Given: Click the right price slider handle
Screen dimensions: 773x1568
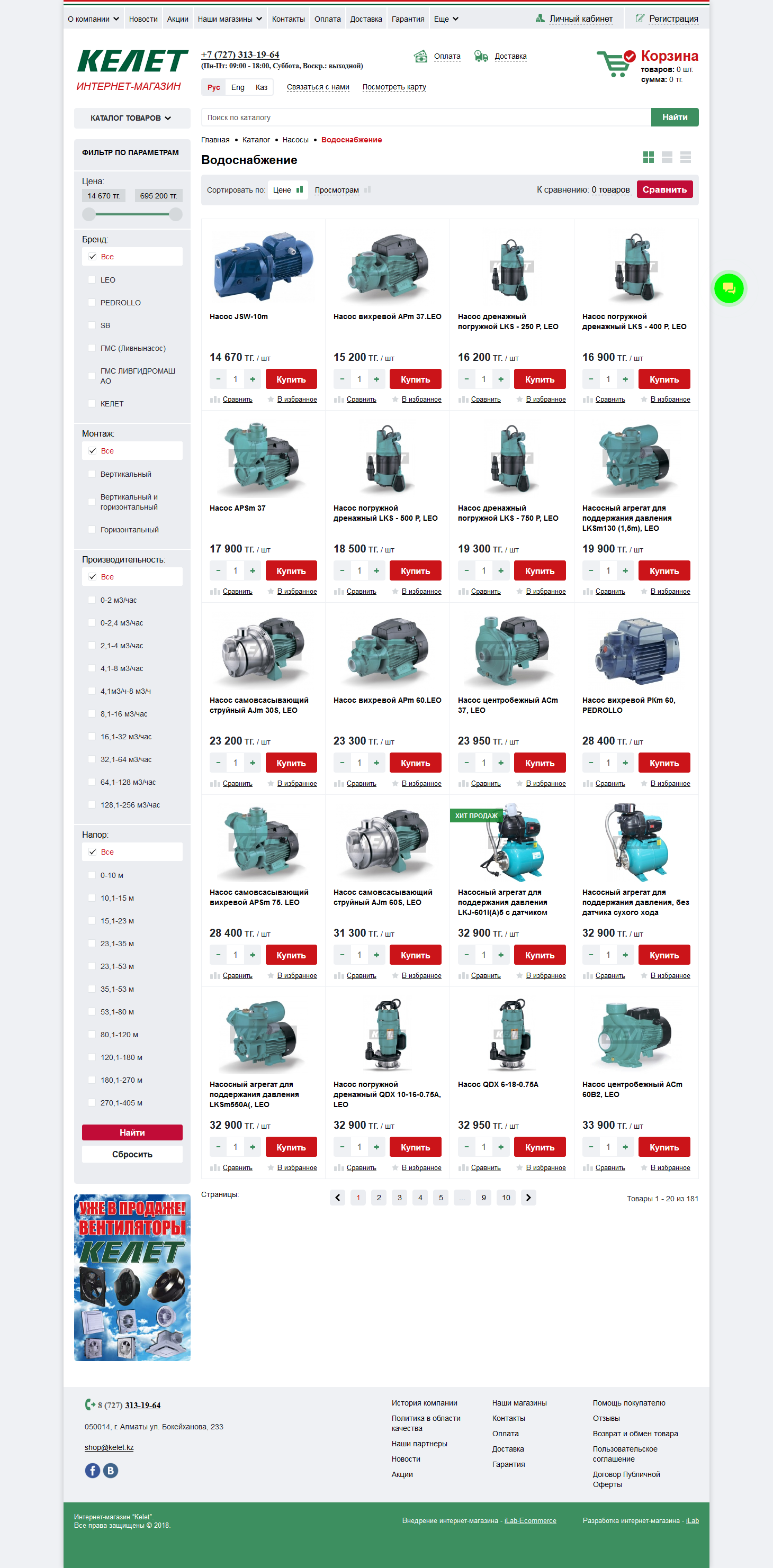Looking at the screenshot, I should pyautogui.click(x=176, y=214).
